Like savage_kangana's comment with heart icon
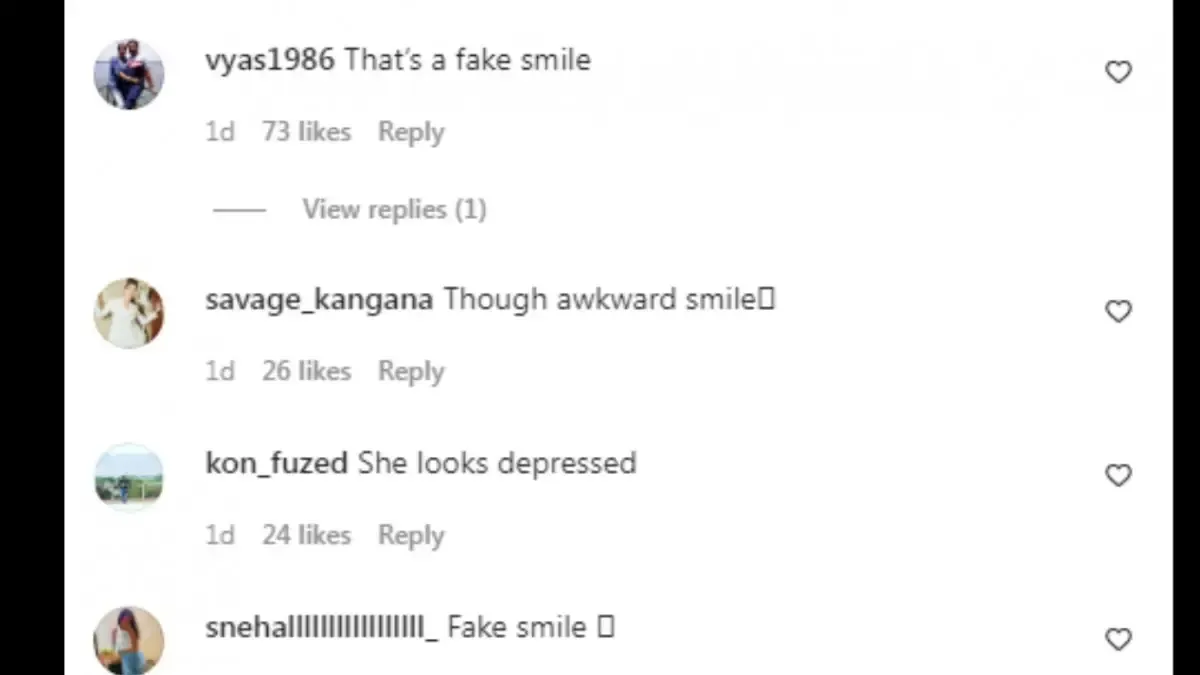 click(1118, 312)
